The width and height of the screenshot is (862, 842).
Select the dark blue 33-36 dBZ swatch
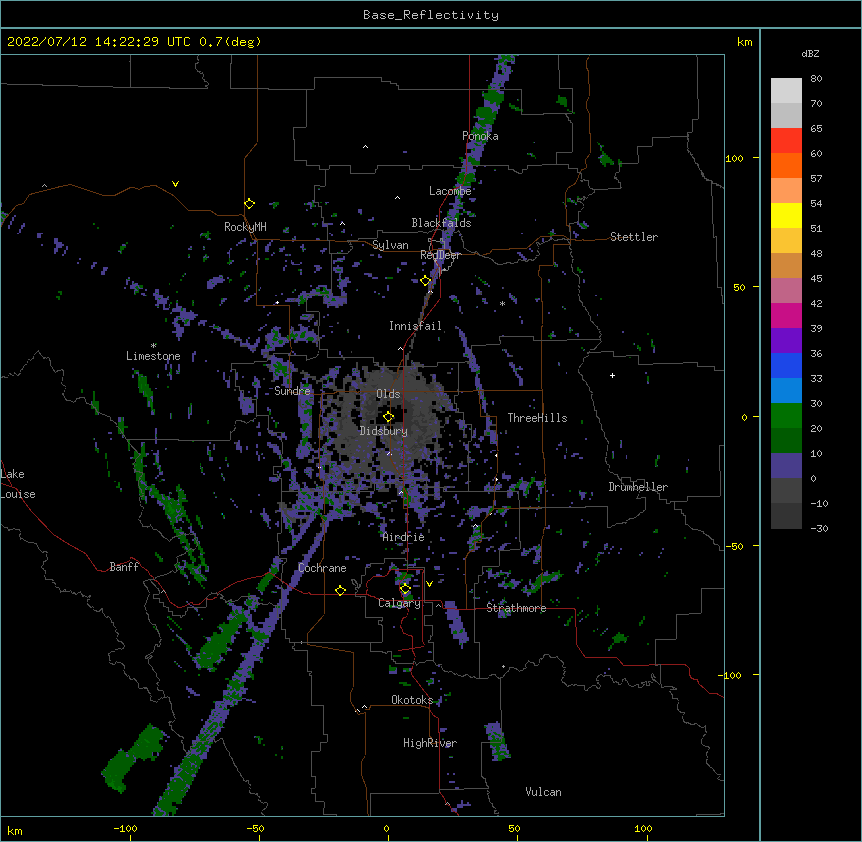click(x=786, y=366)
